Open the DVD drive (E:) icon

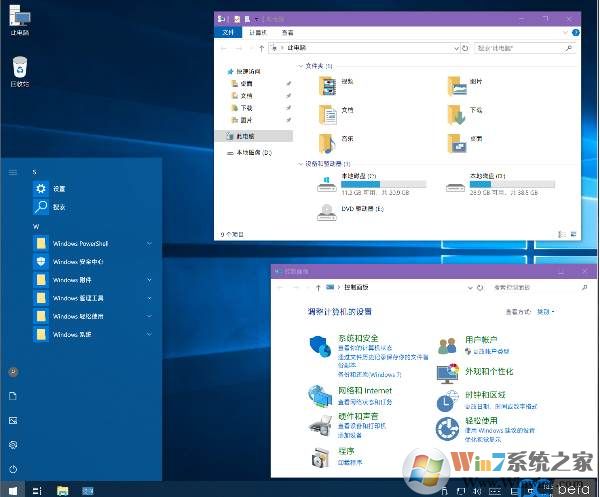pyautogui.click(x=327, y=210)
